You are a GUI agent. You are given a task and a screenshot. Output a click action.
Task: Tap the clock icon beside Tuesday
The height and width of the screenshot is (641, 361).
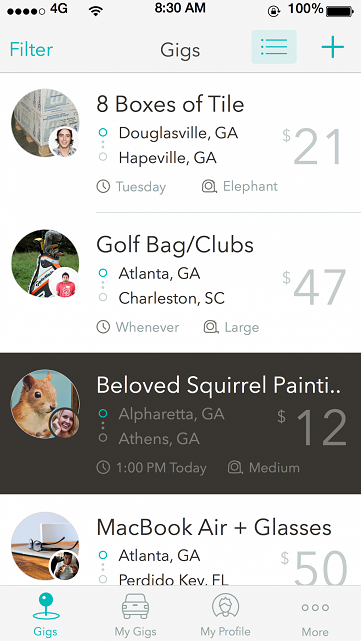tap(103, 187)
